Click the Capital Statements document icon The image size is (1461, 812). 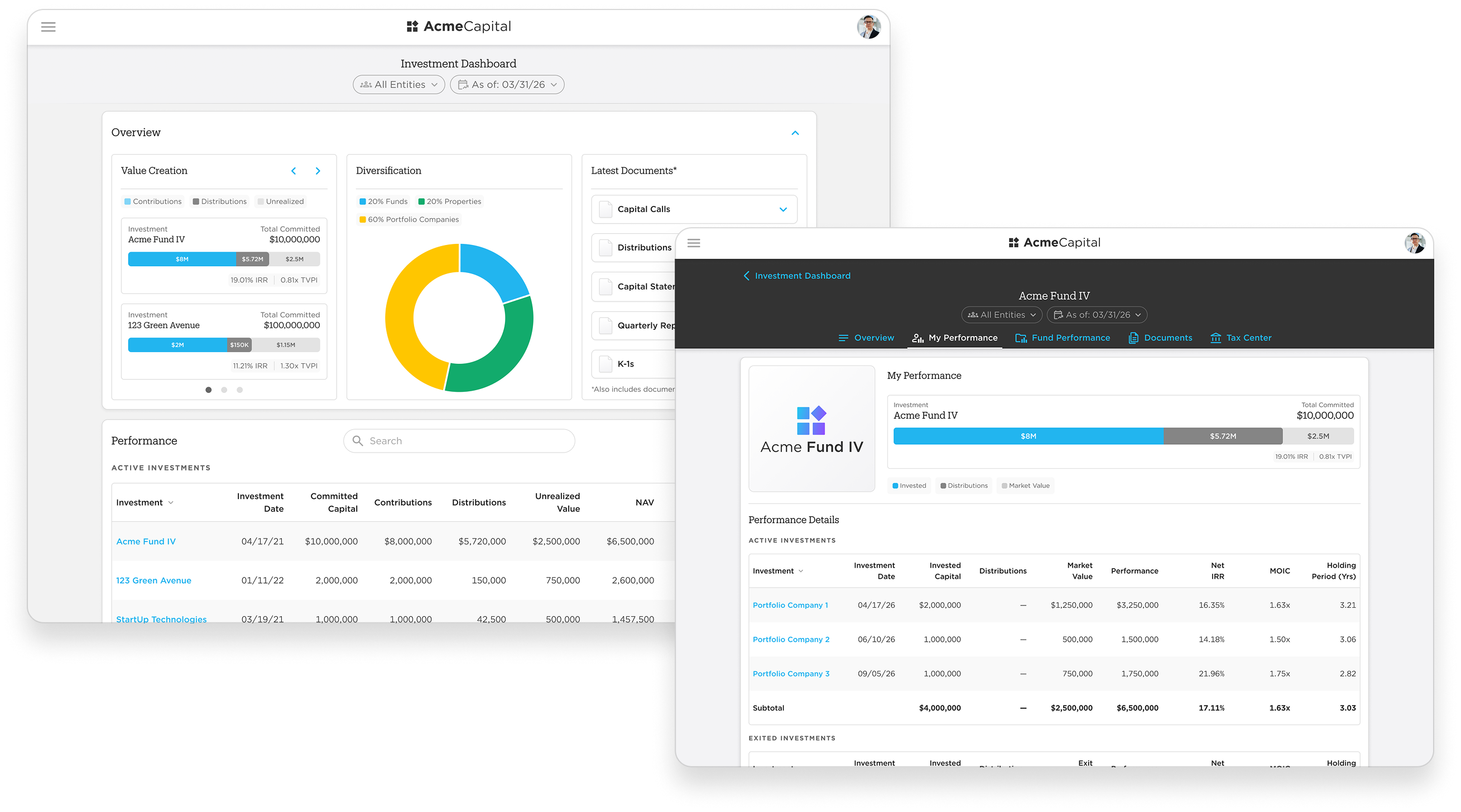[605, 287]
